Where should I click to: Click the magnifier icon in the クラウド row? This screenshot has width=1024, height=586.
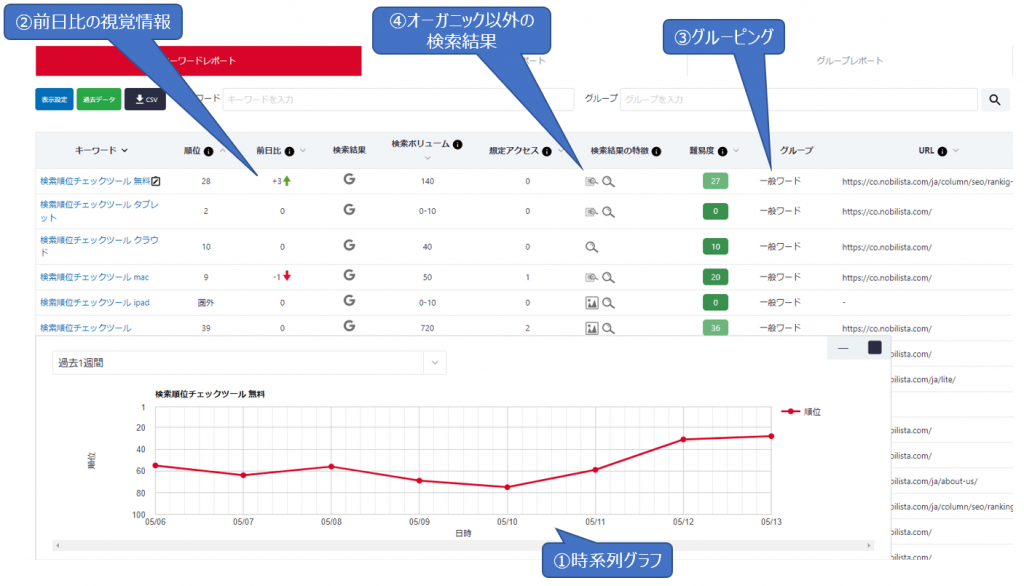[592, 246]
